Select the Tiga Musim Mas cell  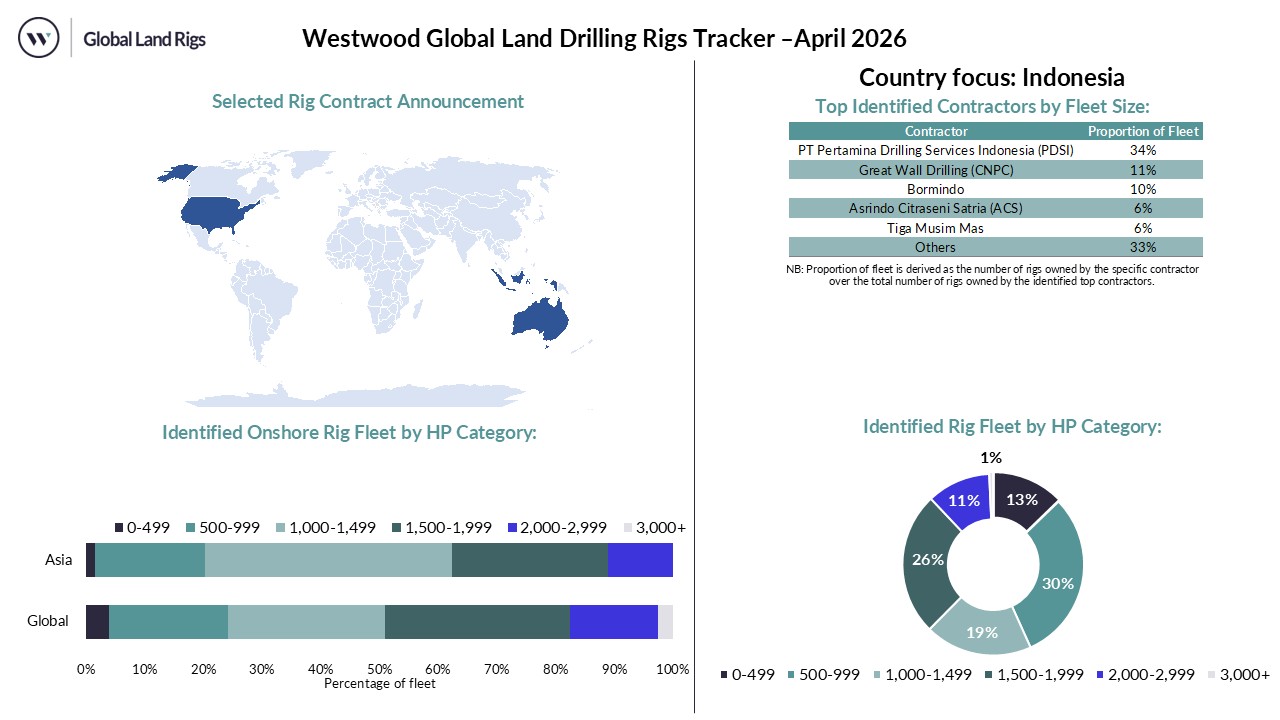936,228
